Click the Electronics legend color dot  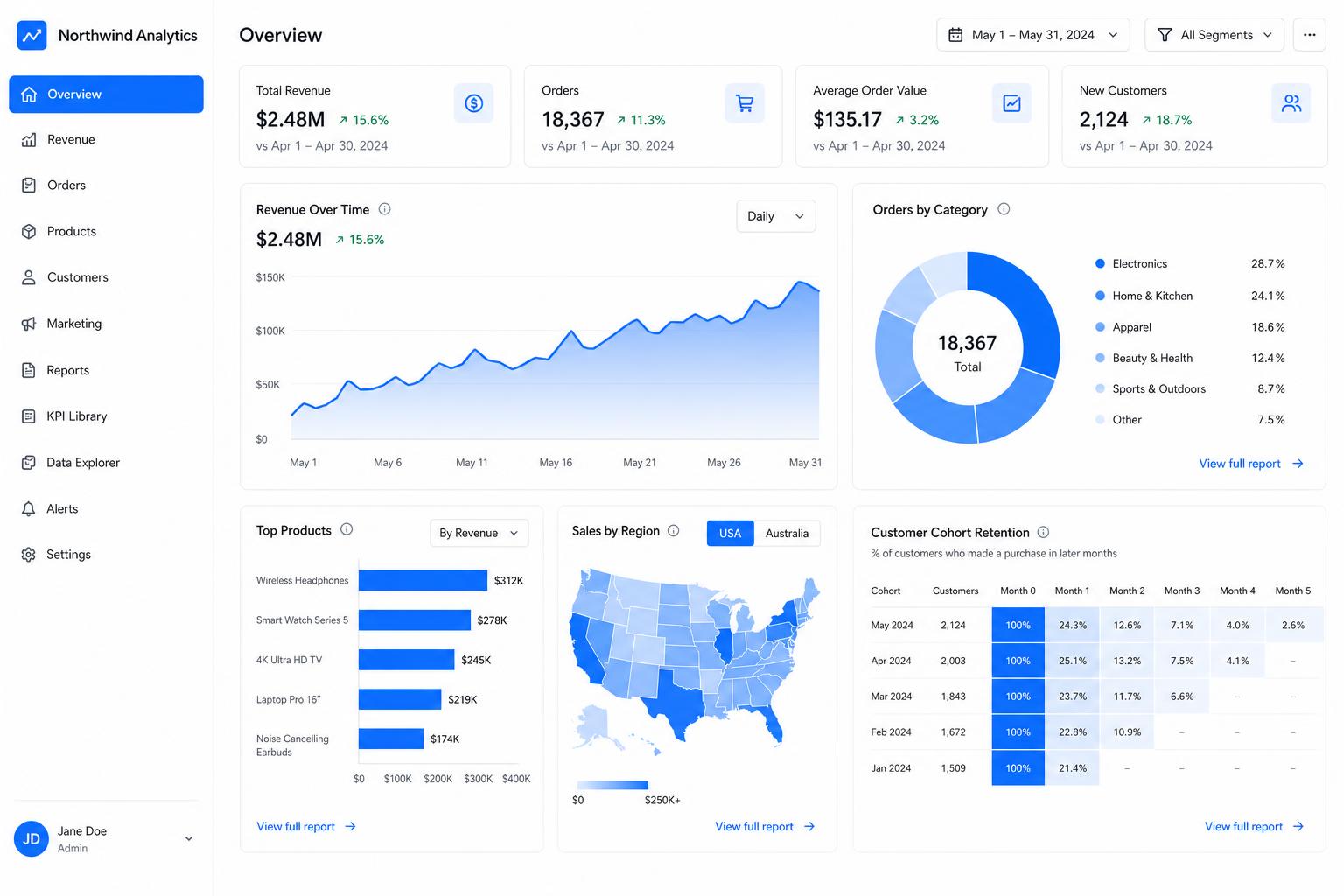[x=1100, y=263]
